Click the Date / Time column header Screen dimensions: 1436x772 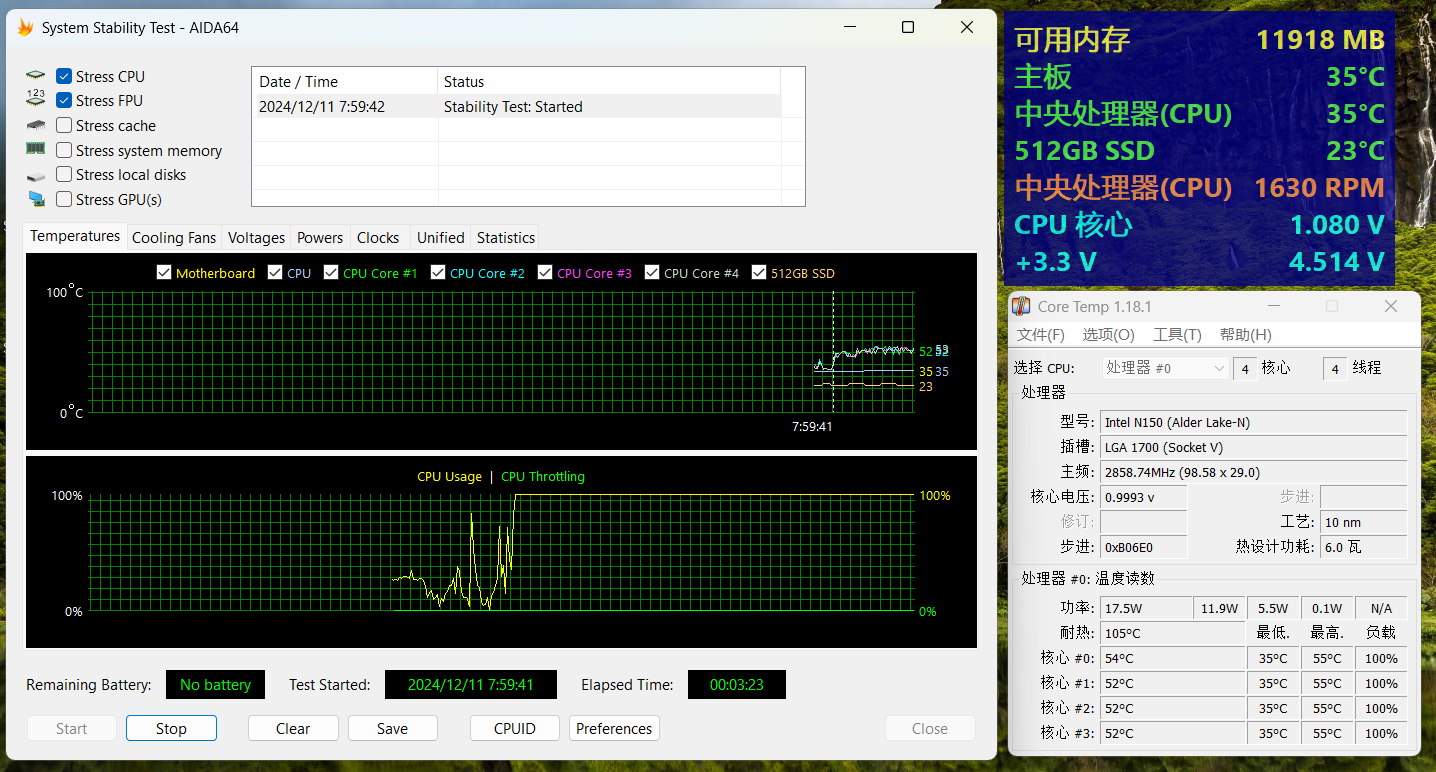tap(345, 82)
